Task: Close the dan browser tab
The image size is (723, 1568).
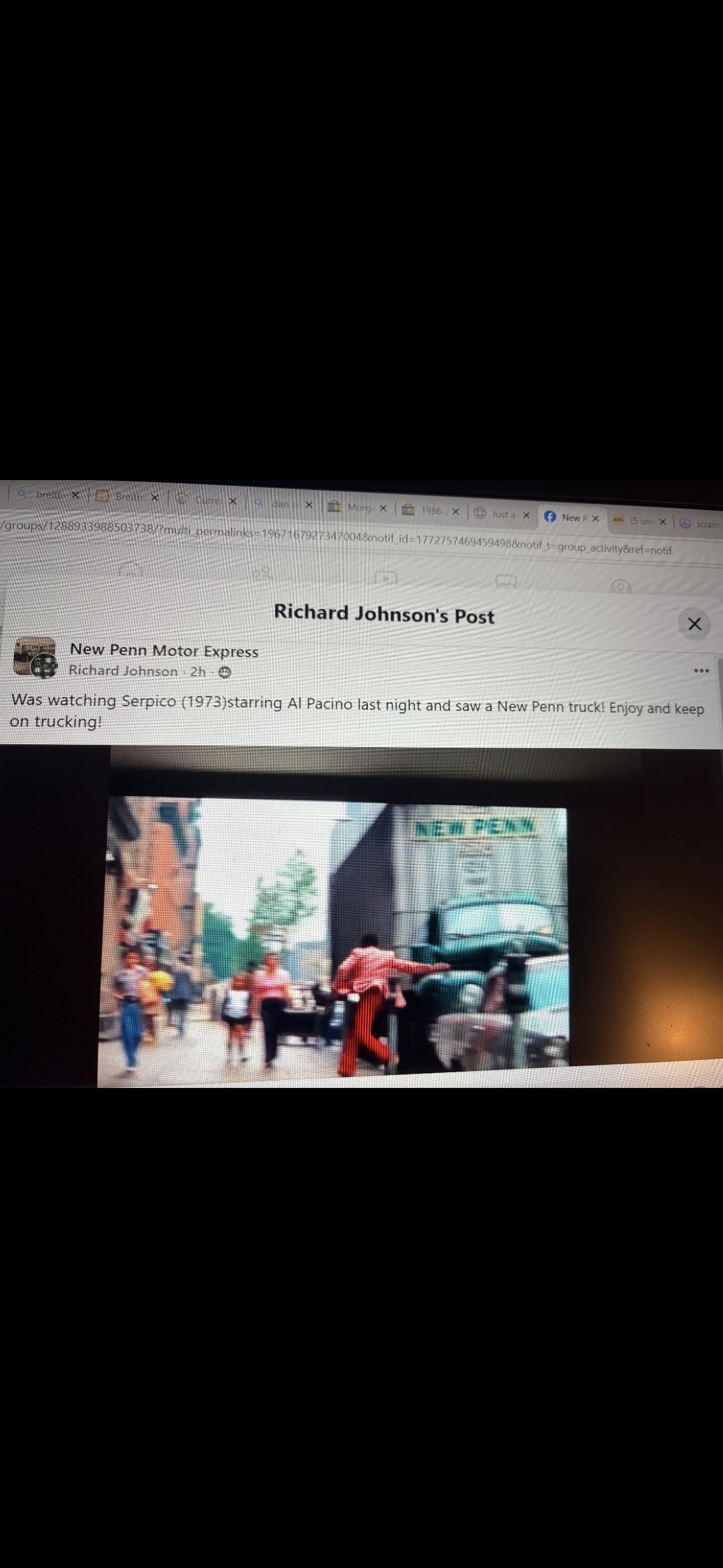Action: point(309,505)
